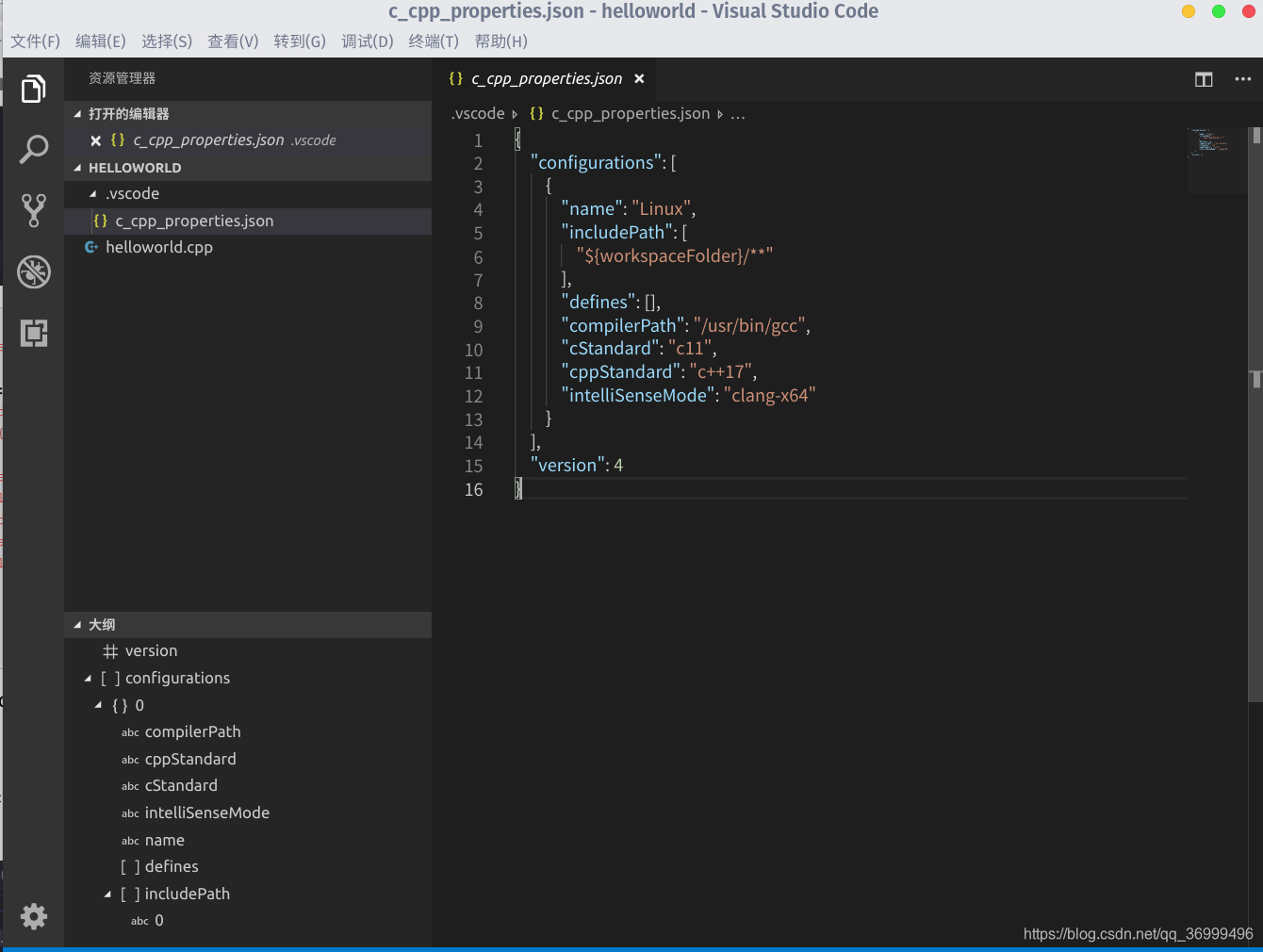Collapse the Outline (大纲) section
The width and height of the screenshot is (1263, 952).
click(x=77, y=625)
